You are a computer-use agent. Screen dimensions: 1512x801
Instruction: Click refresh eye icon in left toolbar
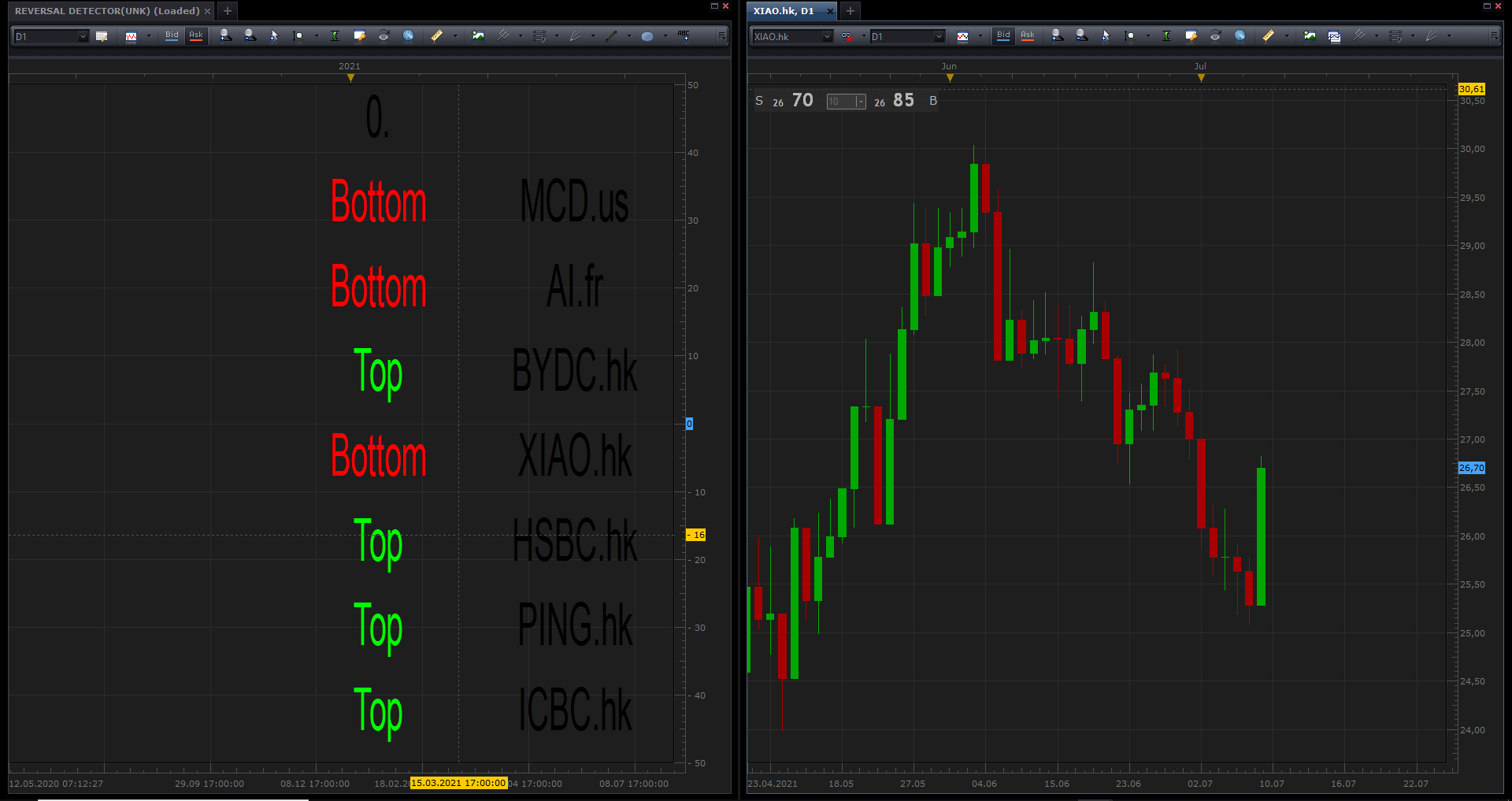(384, 35)
